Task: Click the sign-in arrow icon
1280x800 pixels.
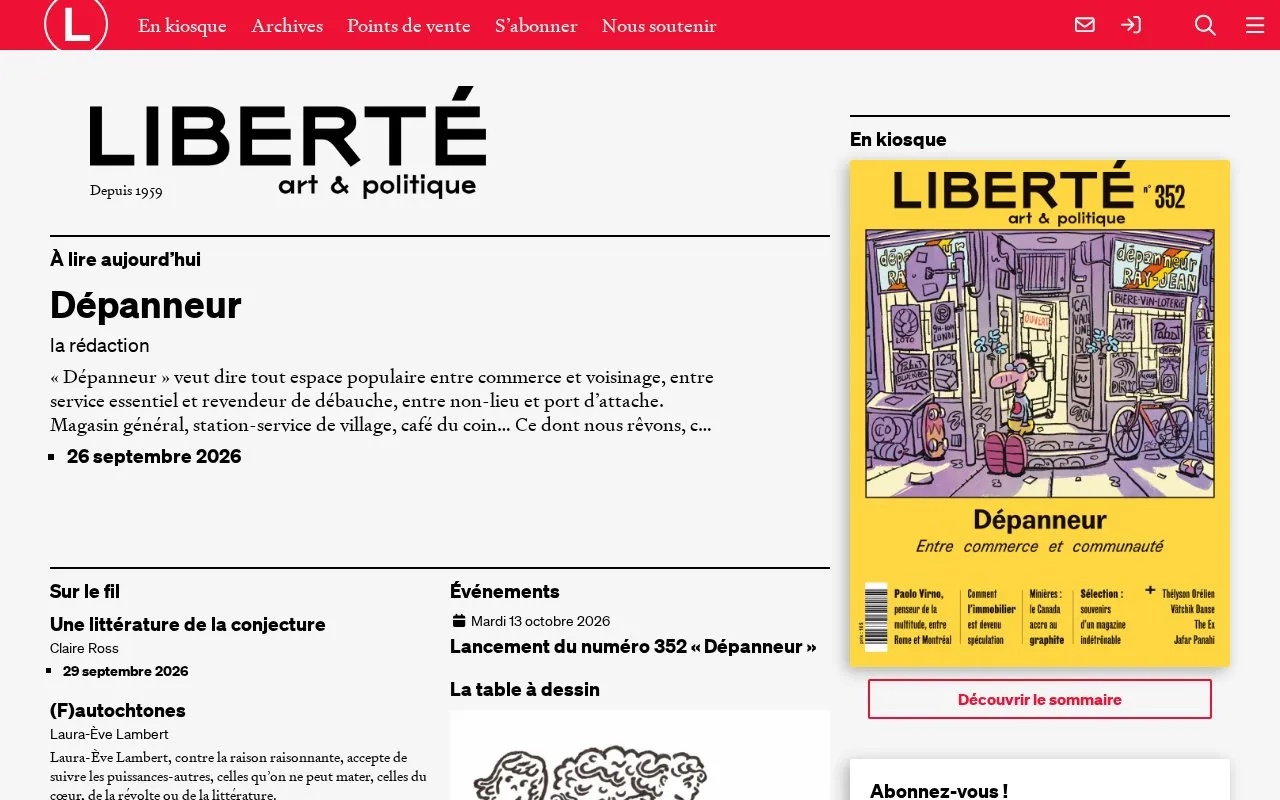Action: (x=1131, y=25)
